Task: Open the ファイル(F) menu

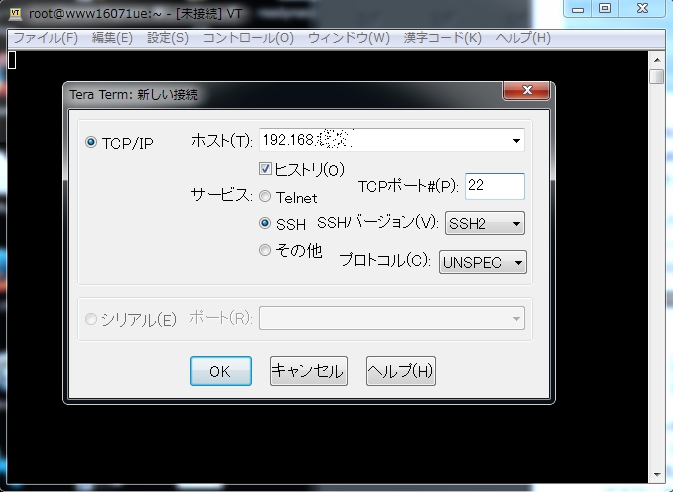Action: 45,38
